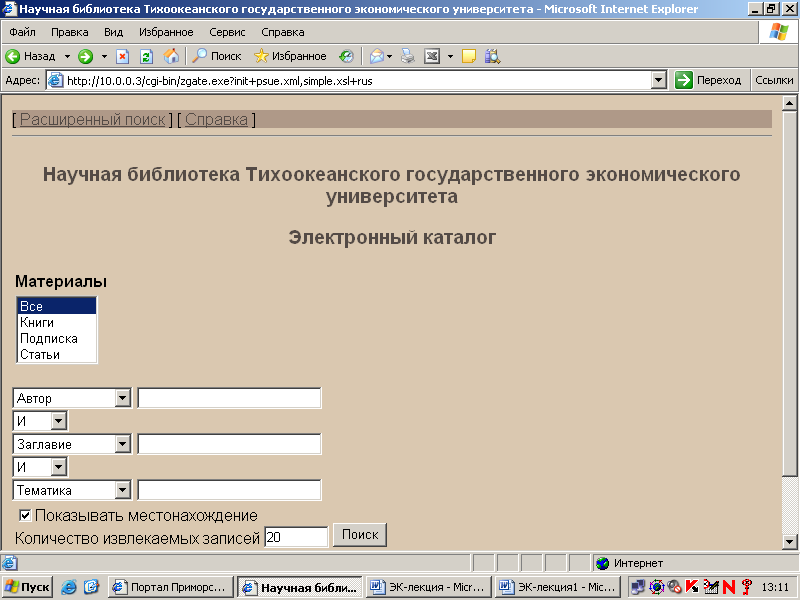Click the red keys tray icon
The image size is (800, 600).
pos(747,587)
